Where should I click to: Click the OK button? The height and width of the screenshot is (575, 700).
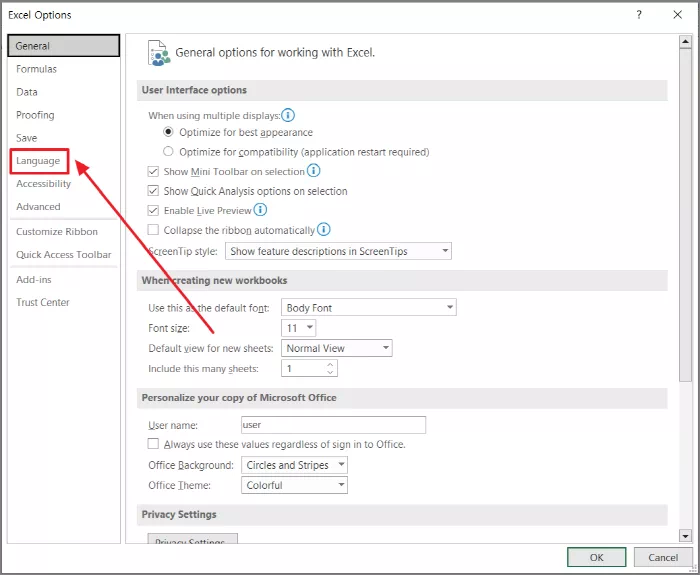[x=596, y=557]
